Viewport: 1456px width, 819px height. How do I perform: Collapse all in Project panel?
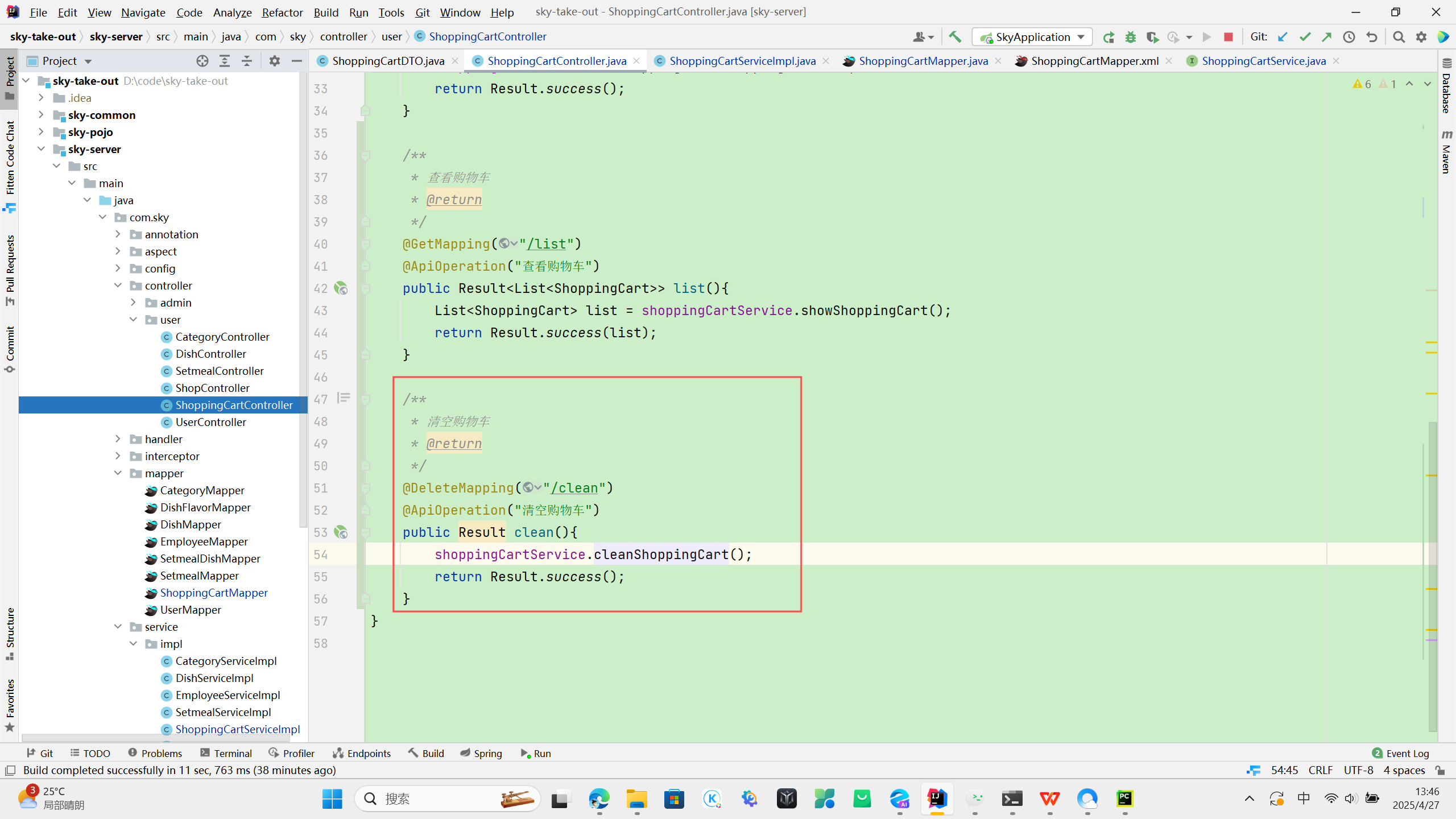[247, 61]
